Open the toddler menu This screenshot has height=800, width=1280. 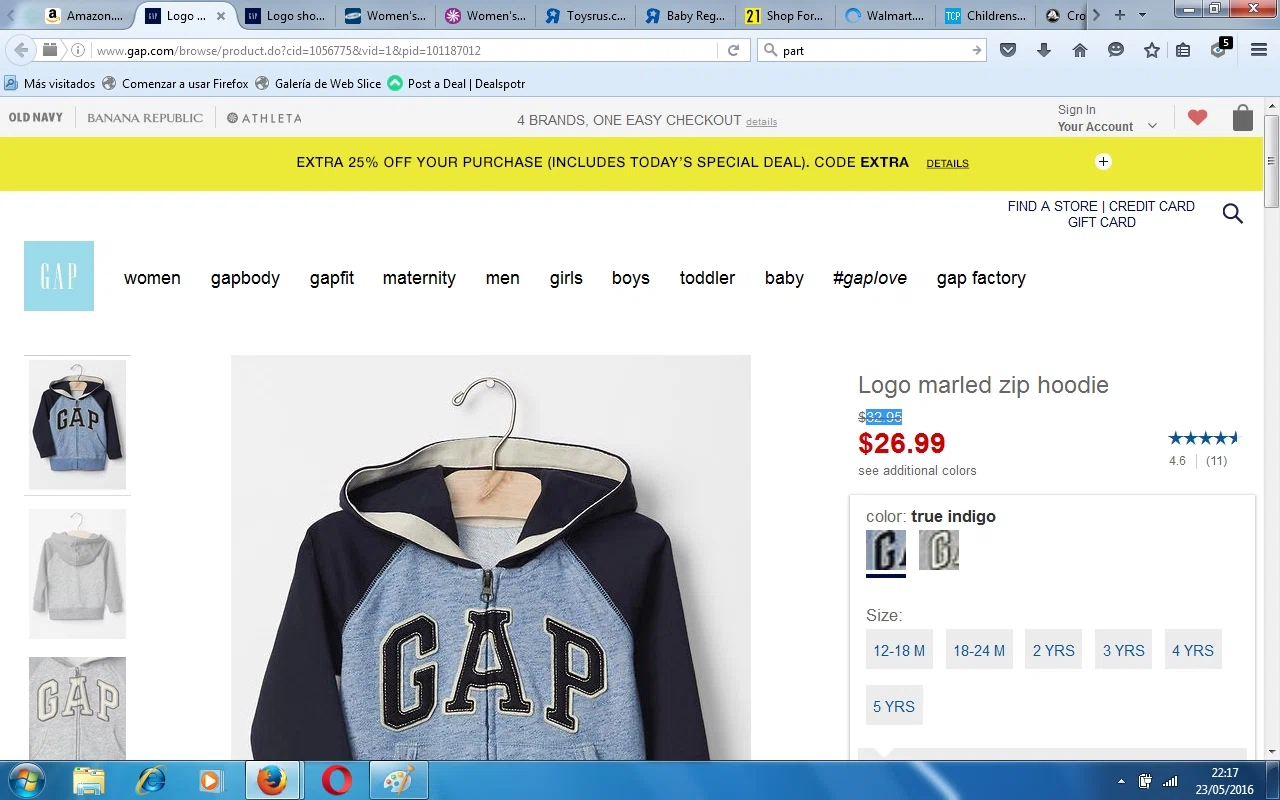tap(707, 278)
